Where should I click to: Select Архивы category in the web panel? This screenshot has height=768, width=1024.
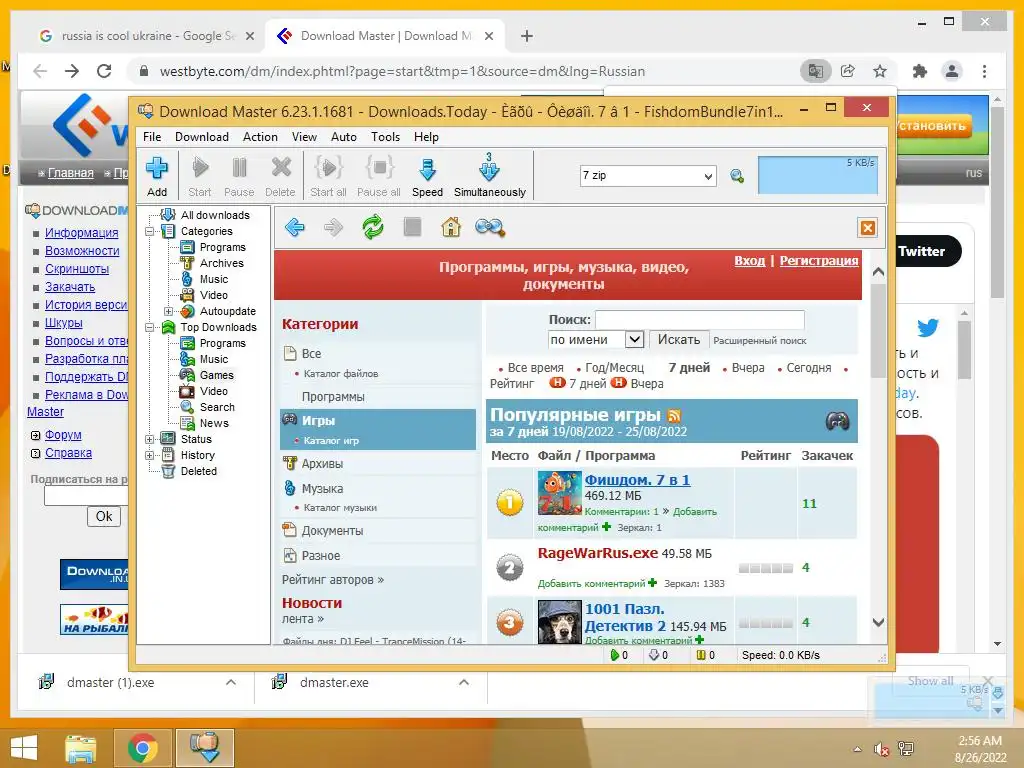pos(322,464)
